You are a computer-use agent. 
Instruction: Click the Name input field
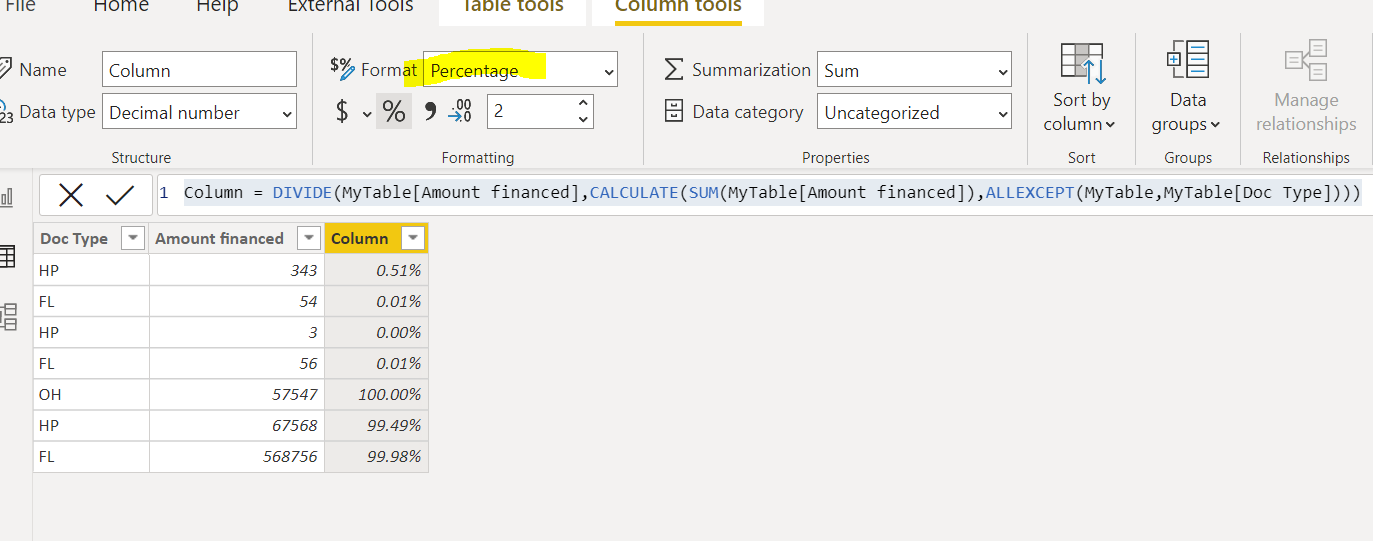point(199,70)
